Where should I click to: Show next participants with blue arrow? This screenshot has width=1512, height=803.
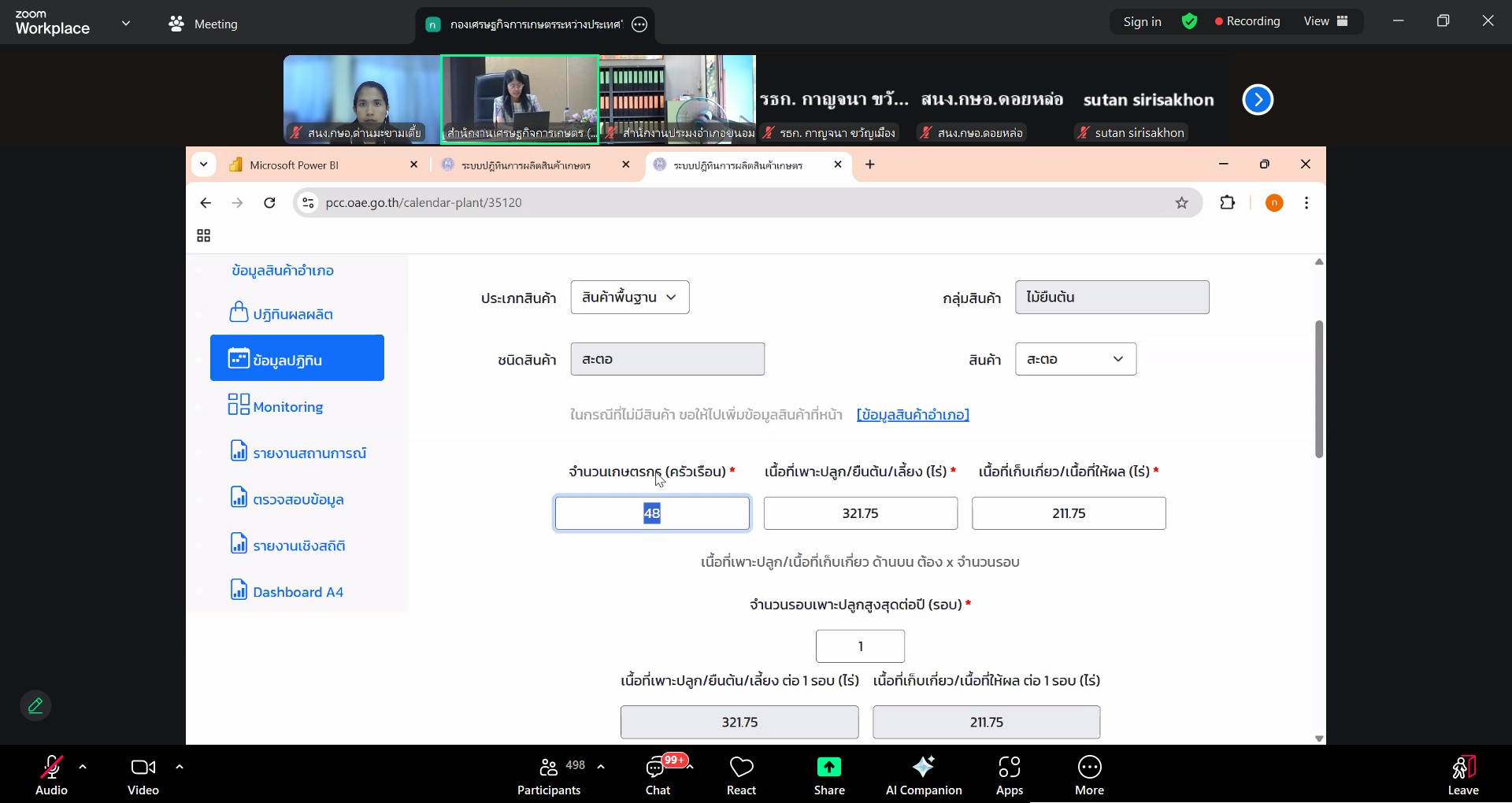point(1258,100)
